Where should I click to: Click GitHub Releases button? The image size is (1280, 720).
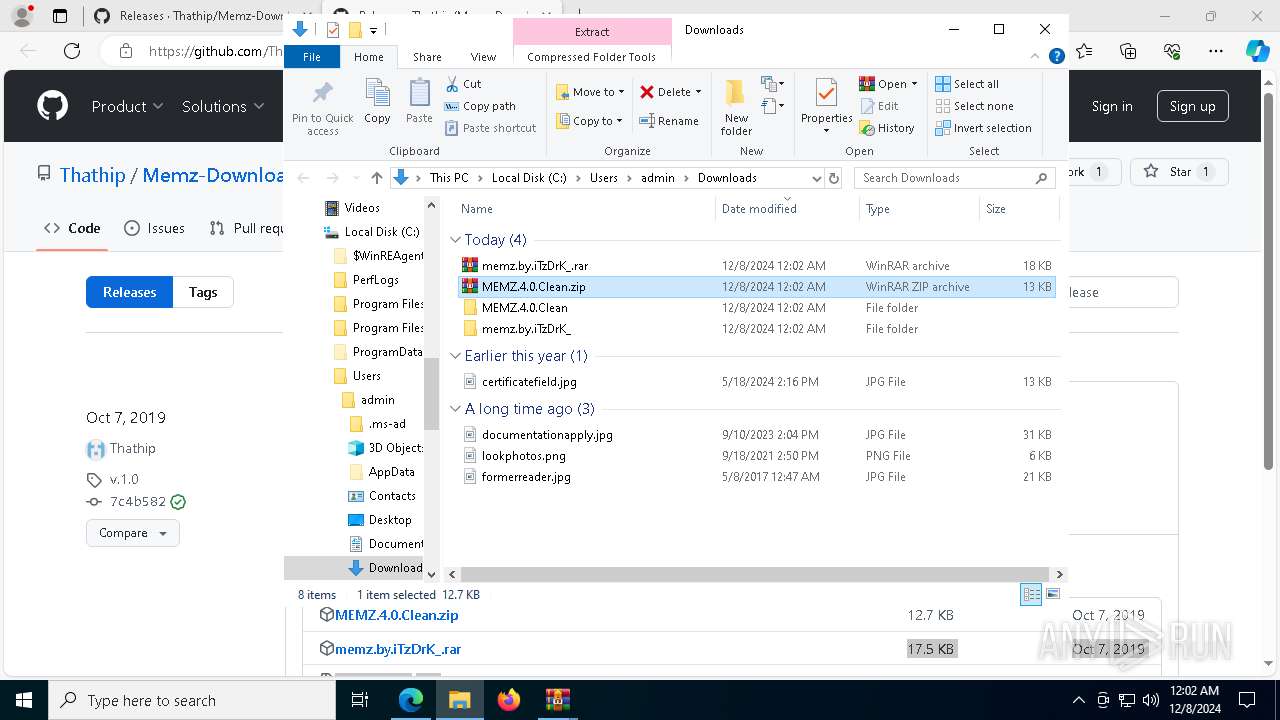click(129, 292)
